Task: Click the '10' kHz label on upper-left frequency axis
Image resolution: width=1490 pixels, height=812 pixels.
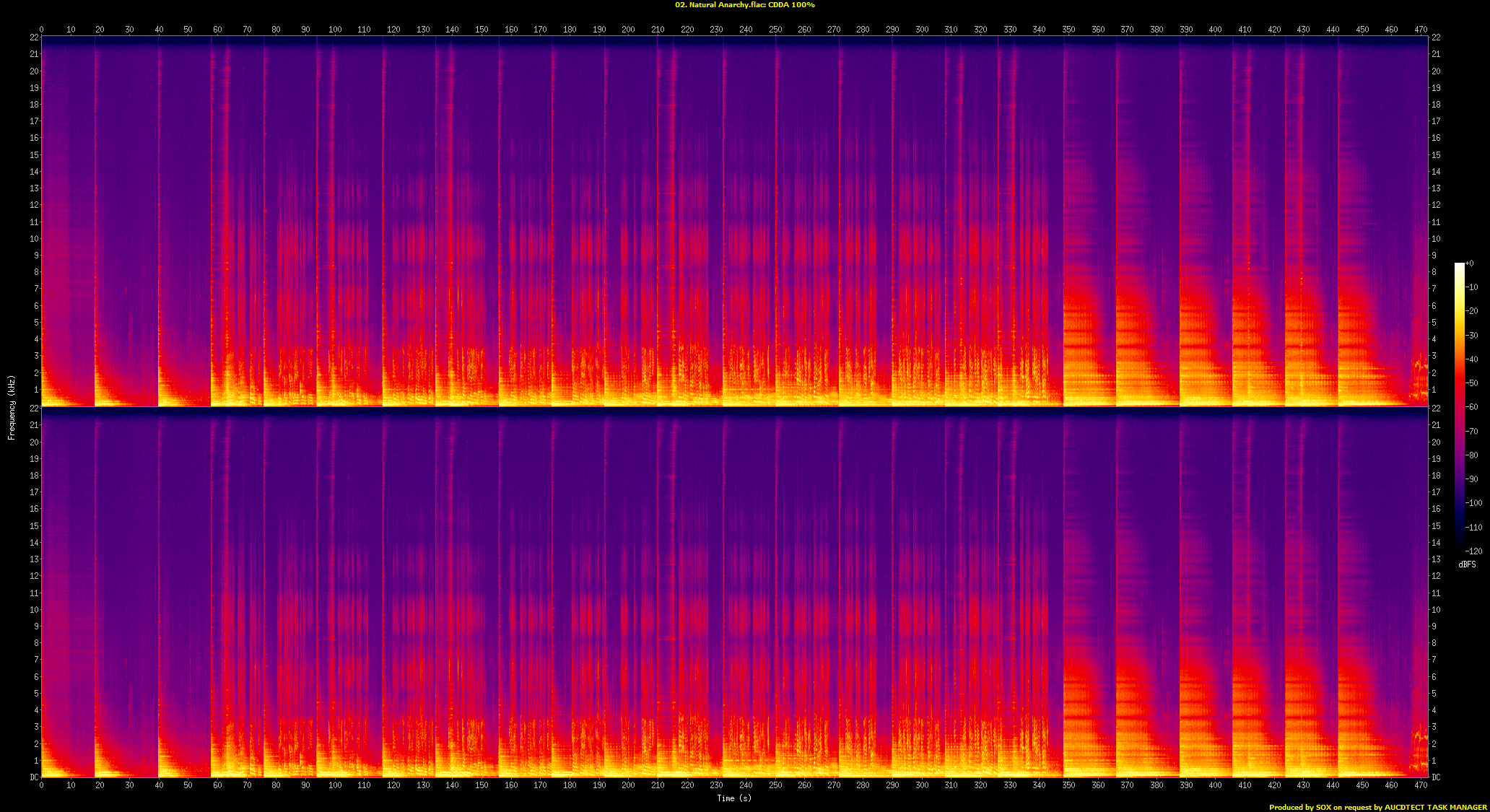Action: [34, 239]
